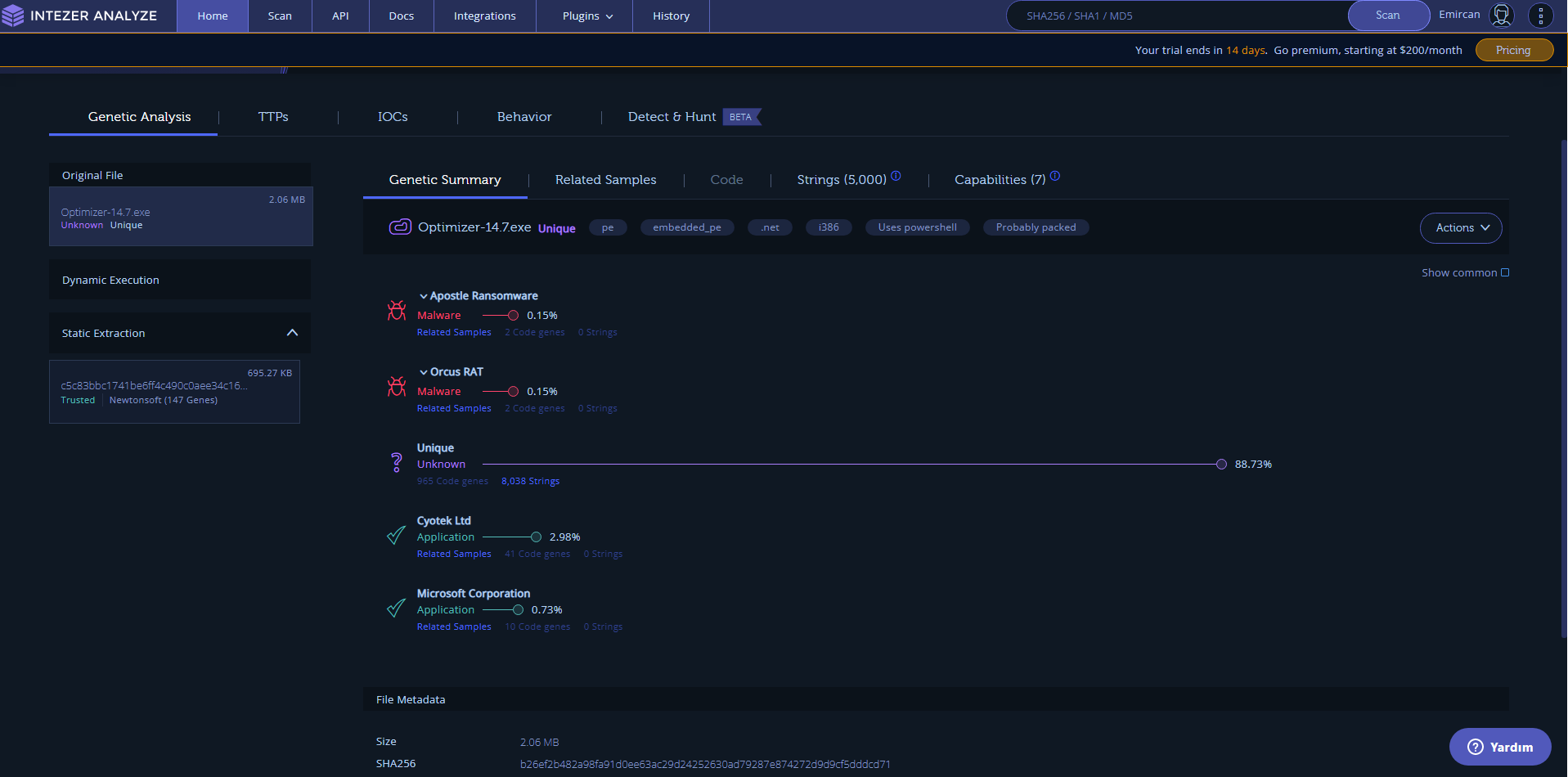Image resolution: width=1568 pixels, height=777 pixels.
Task: Open the Actions dropdown
Action: point(1461,228)
